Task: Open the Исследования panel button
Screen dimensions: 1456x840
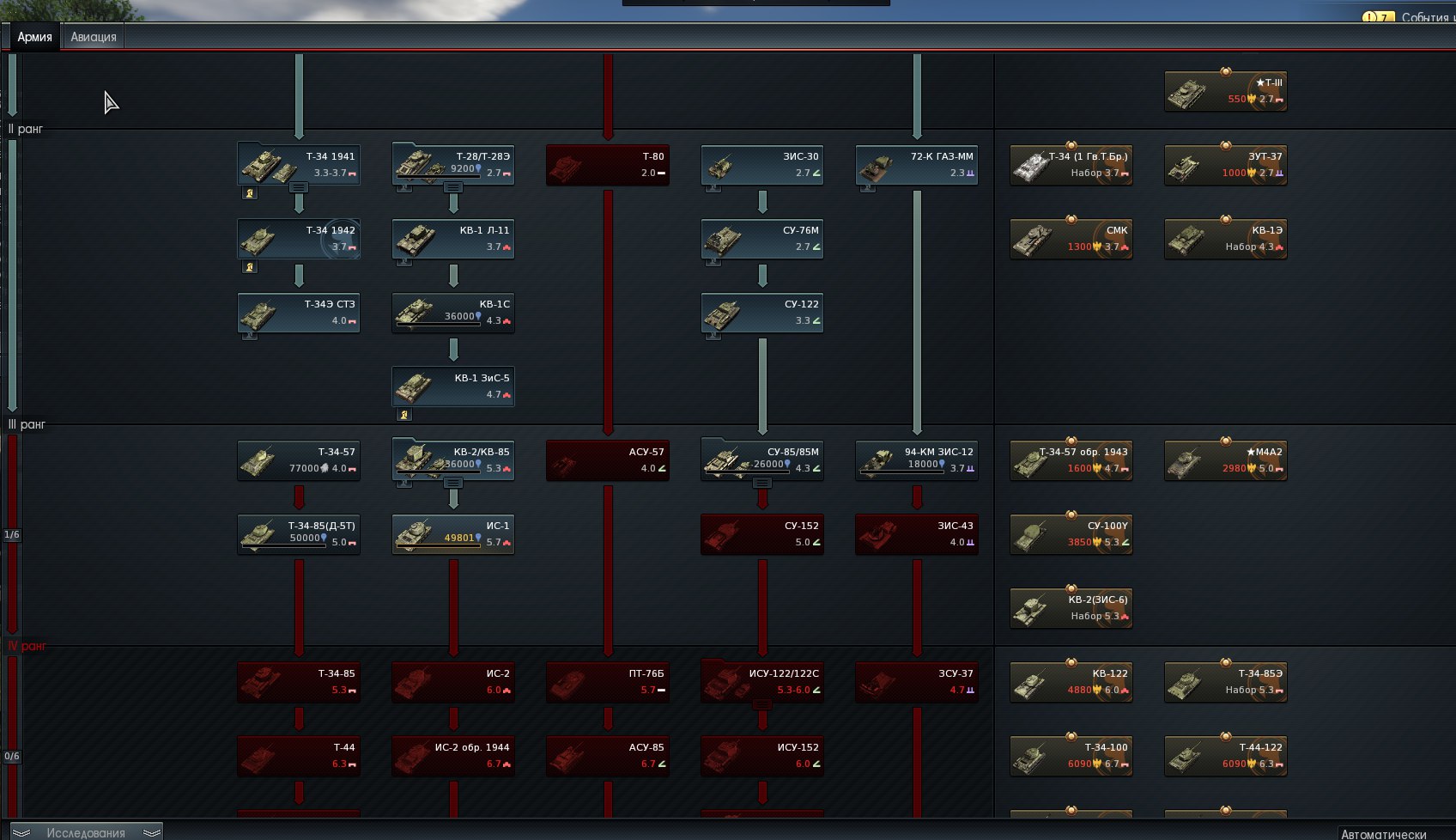Action: click(86, 831)
